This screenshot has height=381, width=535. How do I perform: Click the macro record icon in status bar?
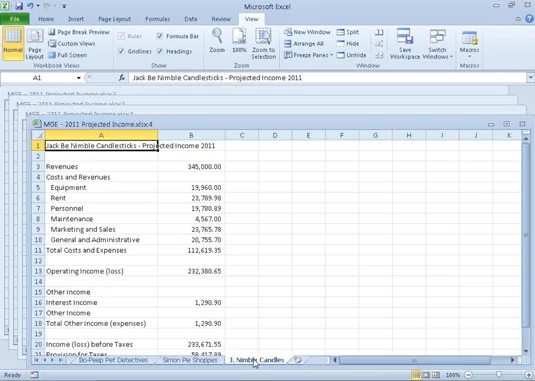tap(34, 375)
